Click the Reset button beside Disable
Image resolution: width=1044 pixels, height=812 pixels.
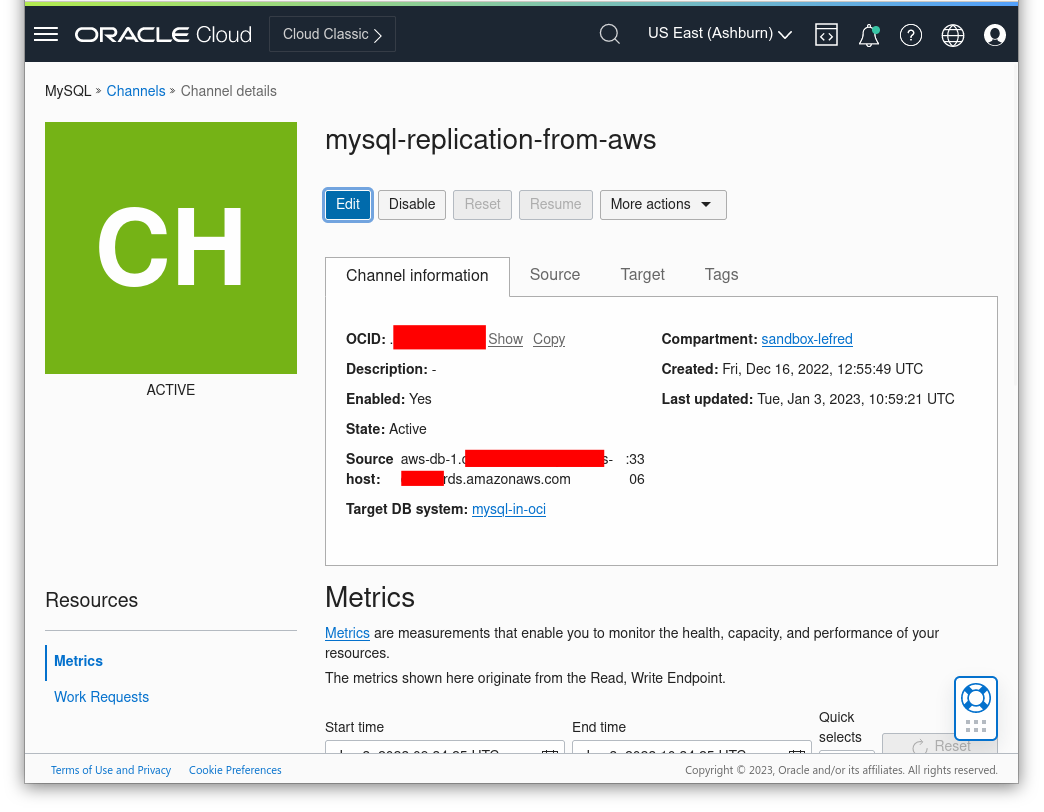click(x=483, y=204)
